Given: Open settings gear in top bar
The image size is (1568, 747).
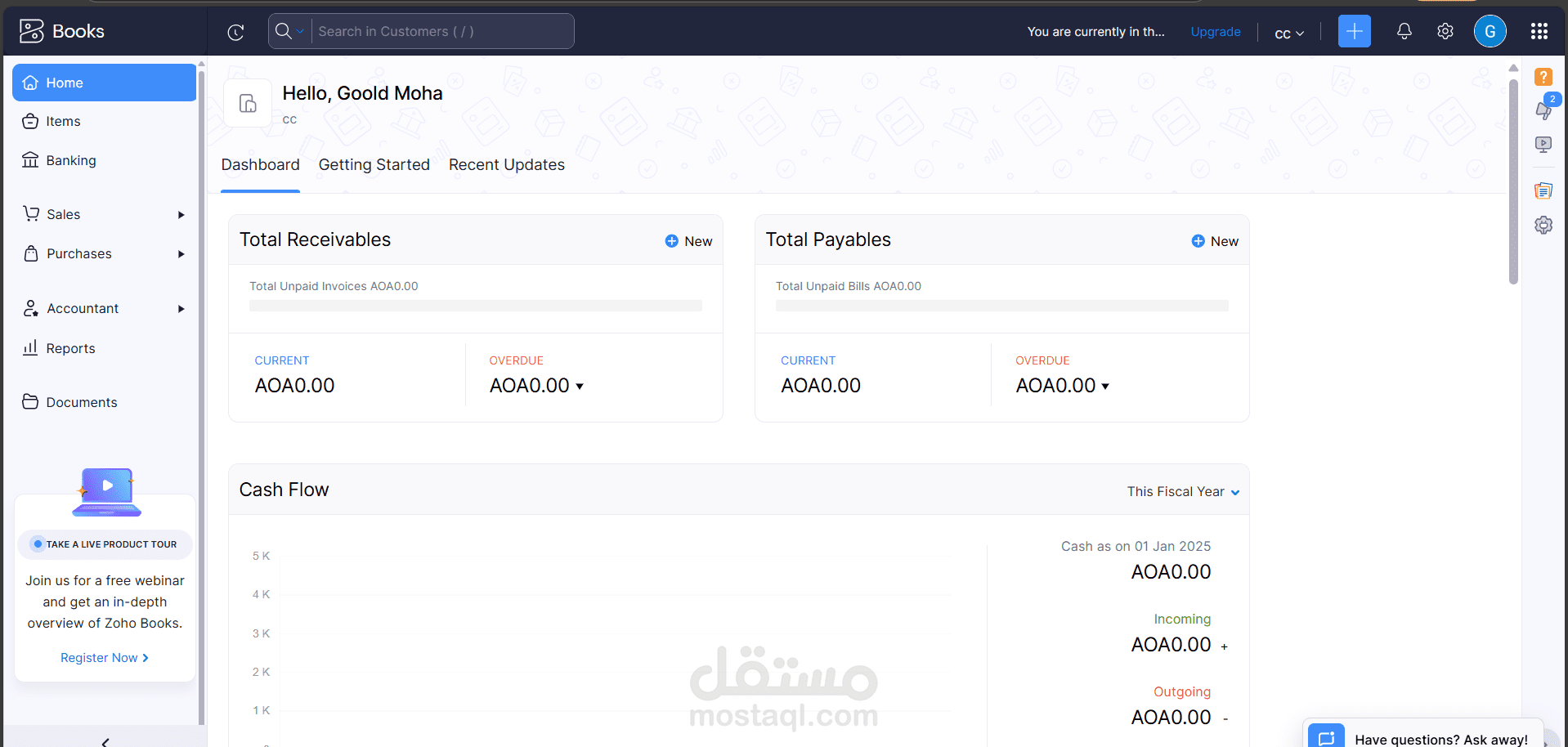Looking at the screenshot, I should coord(1445,31).
